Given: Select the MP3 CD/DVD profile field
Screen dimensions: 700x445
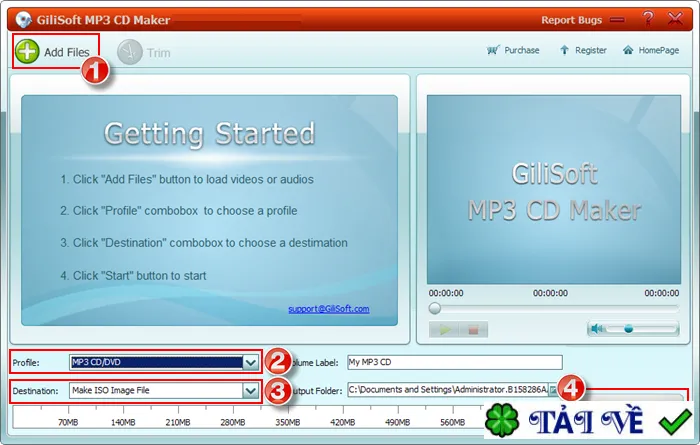Looking at the screenshot, I should pos(156,362).
